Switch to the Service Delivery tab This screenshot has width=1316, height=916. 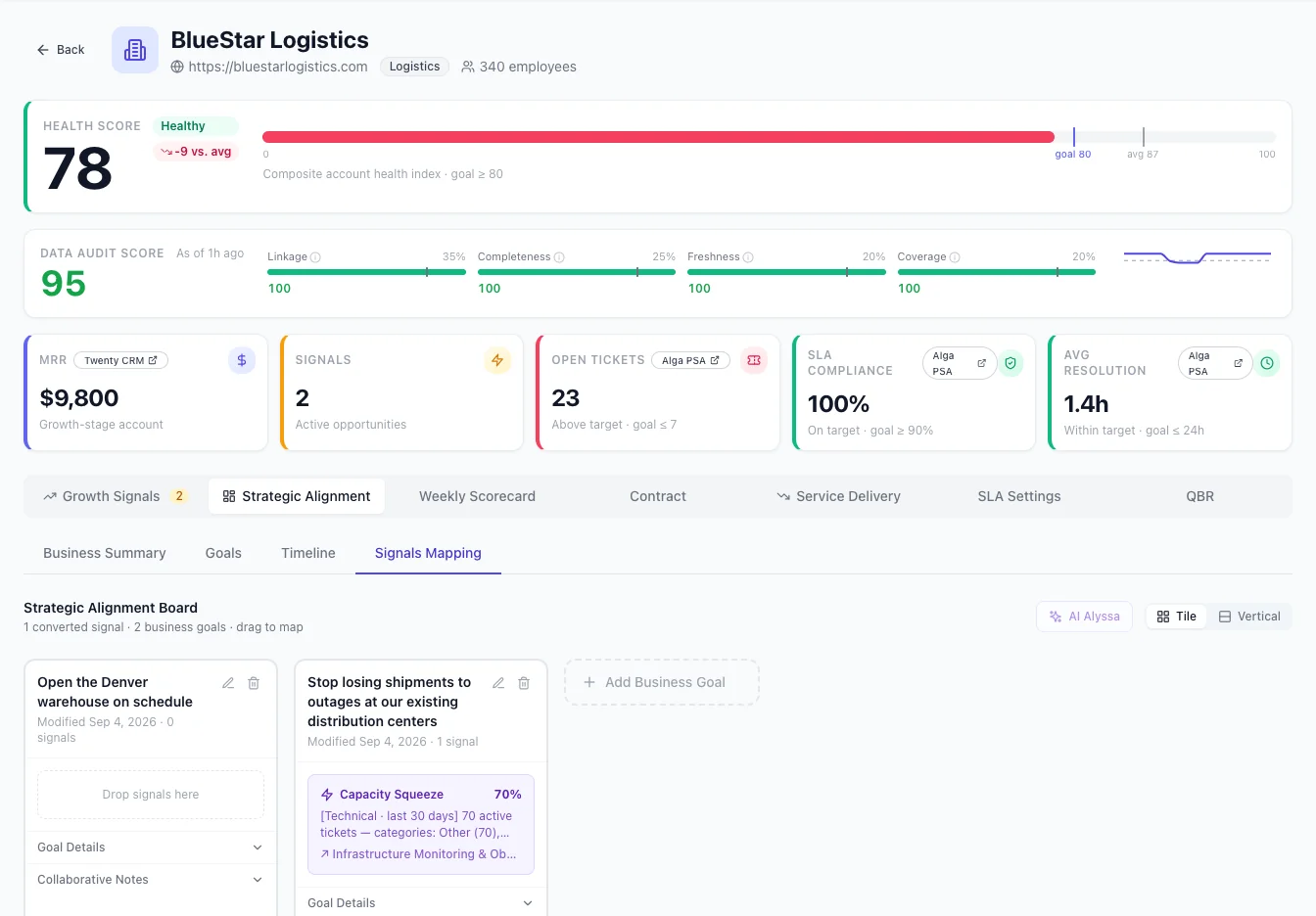838,496
